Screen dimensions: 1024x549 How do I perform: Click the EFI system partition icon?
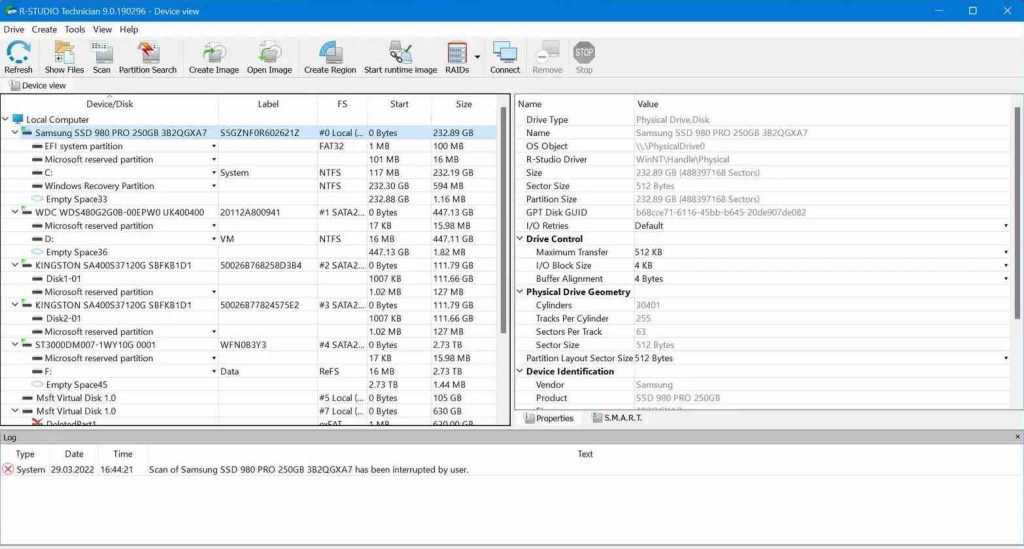click(x=37, y=146)
